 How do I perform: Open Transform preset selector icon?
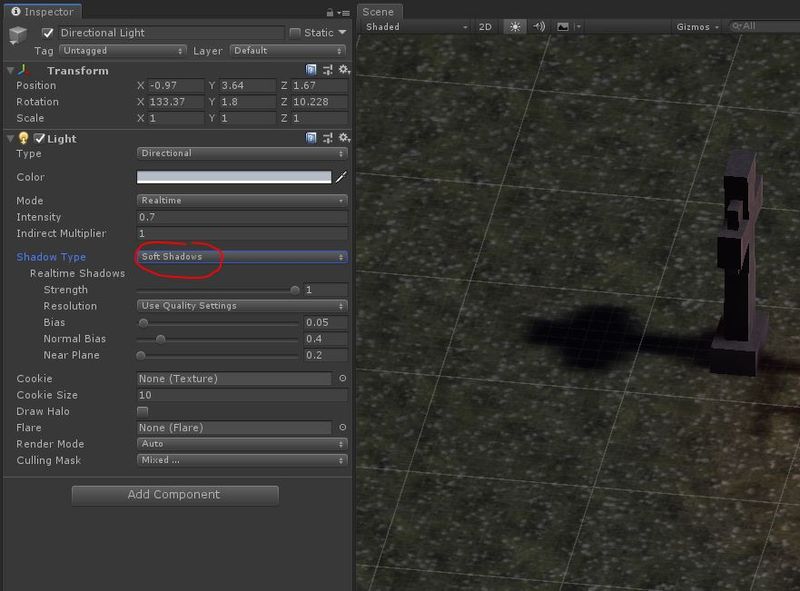coord(328,70)
